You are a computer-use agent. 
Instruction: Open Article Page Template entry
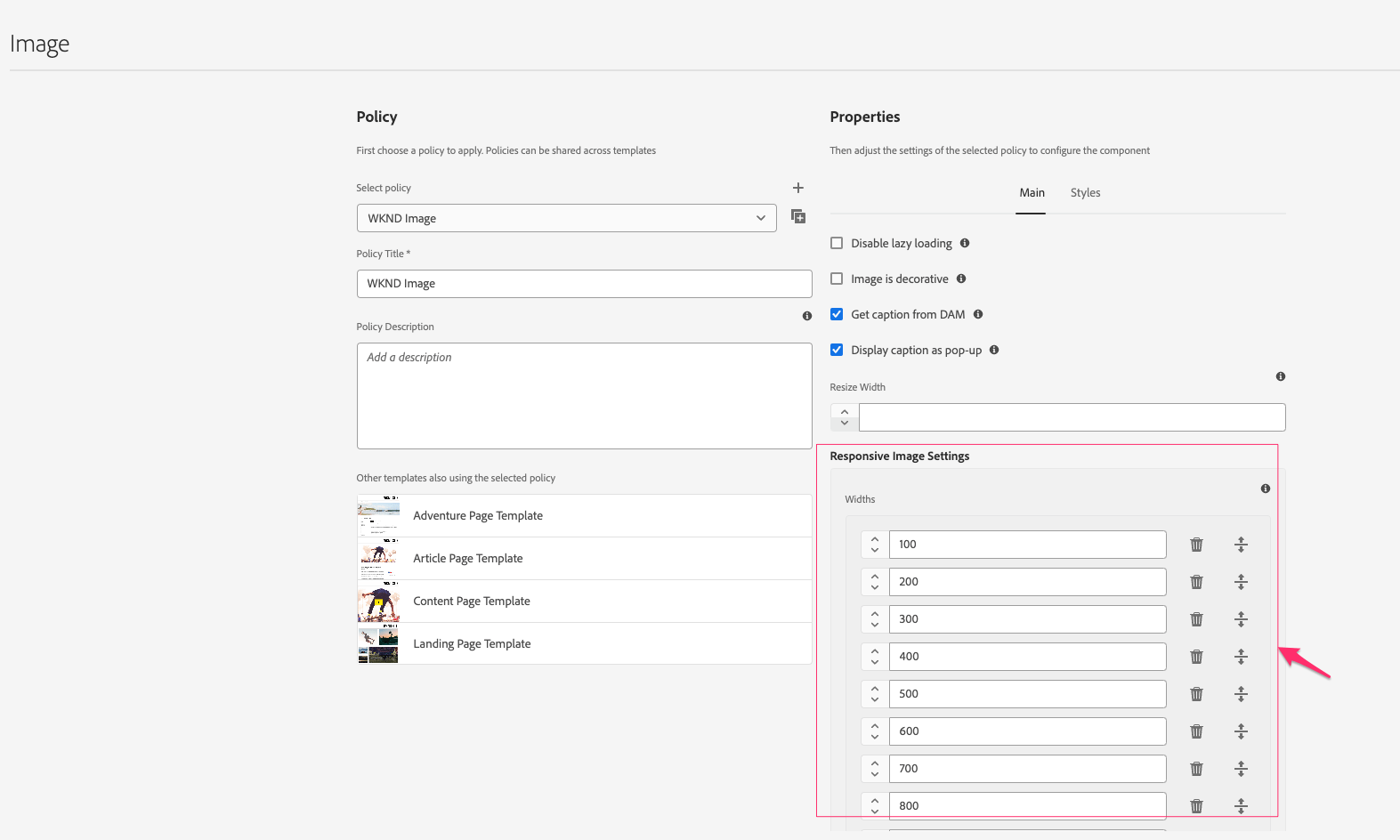pos(584,559)
